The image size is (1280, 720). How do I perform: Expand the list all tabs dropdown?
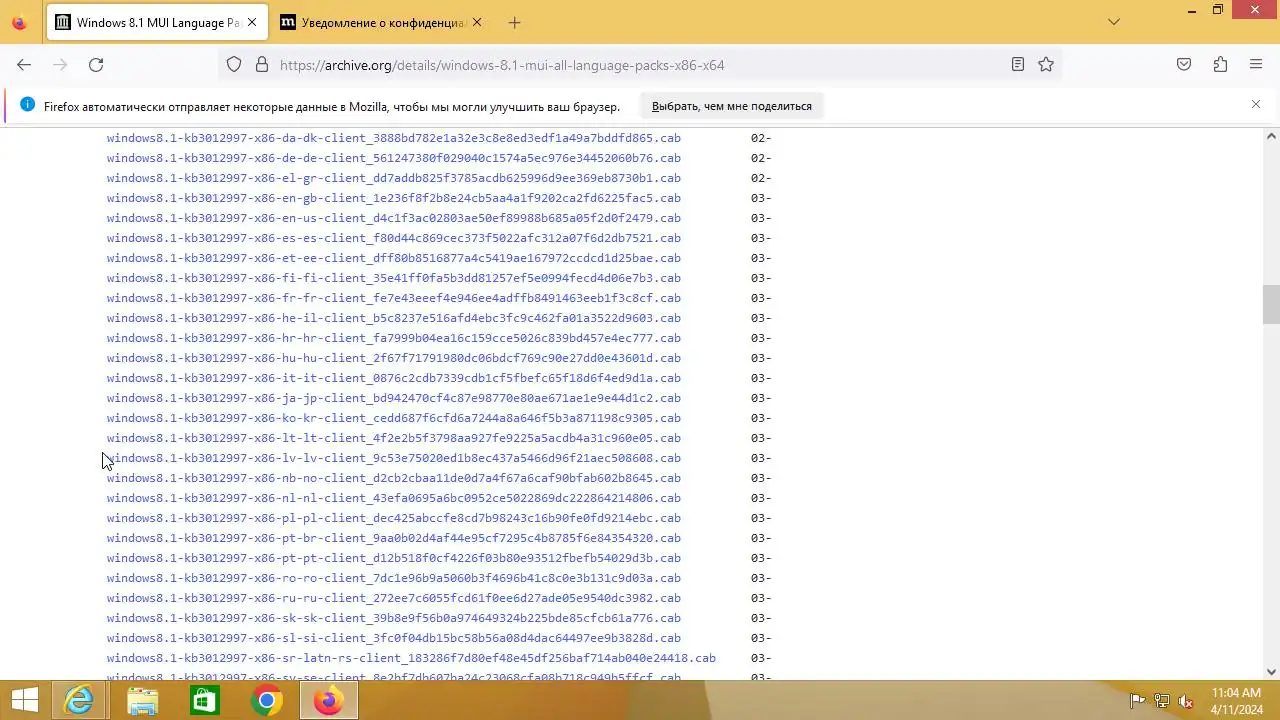[1114, 22]
